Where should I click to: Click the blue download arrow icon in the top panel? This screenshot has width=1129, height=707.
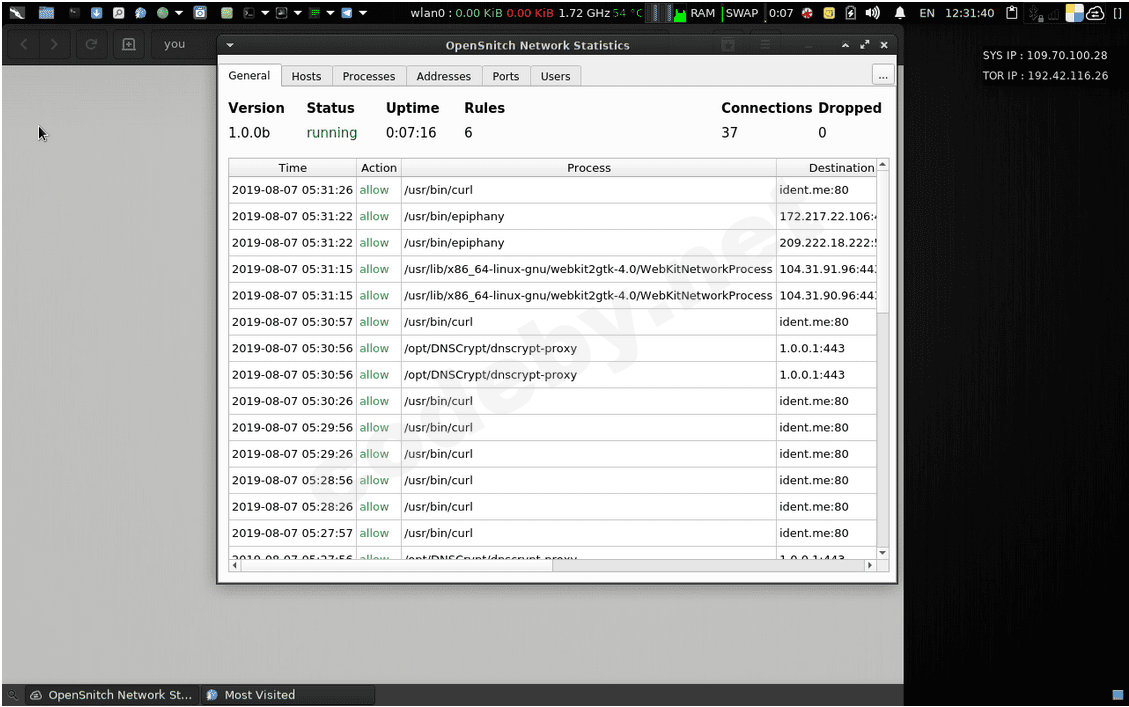tap(96, 13)
